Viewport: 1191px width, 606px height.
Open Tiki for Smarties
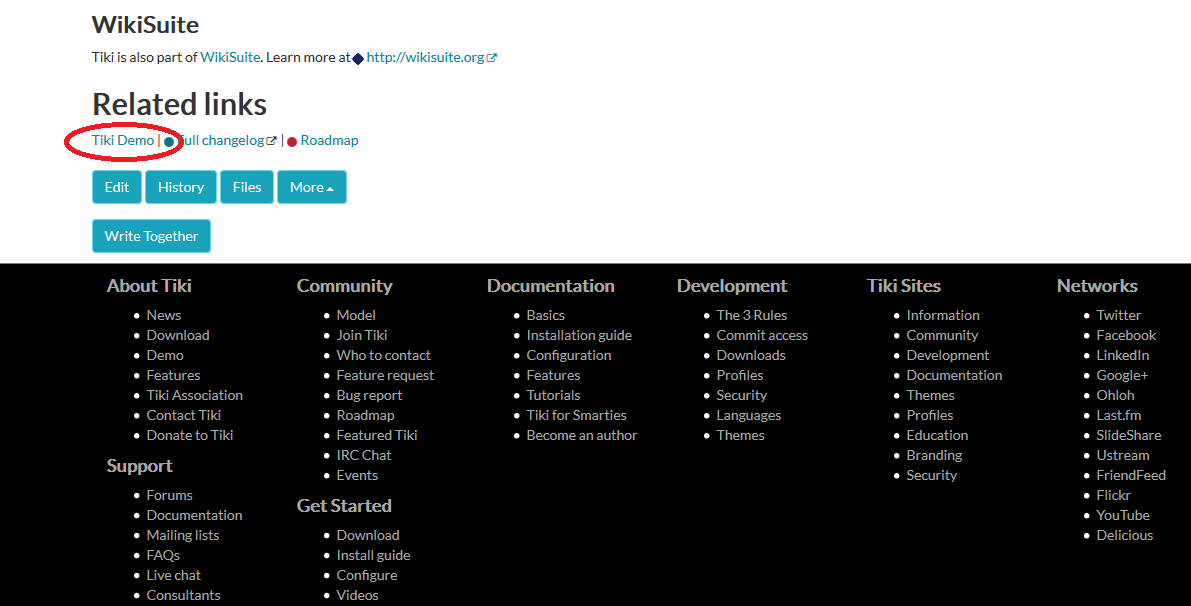(577, 415)
